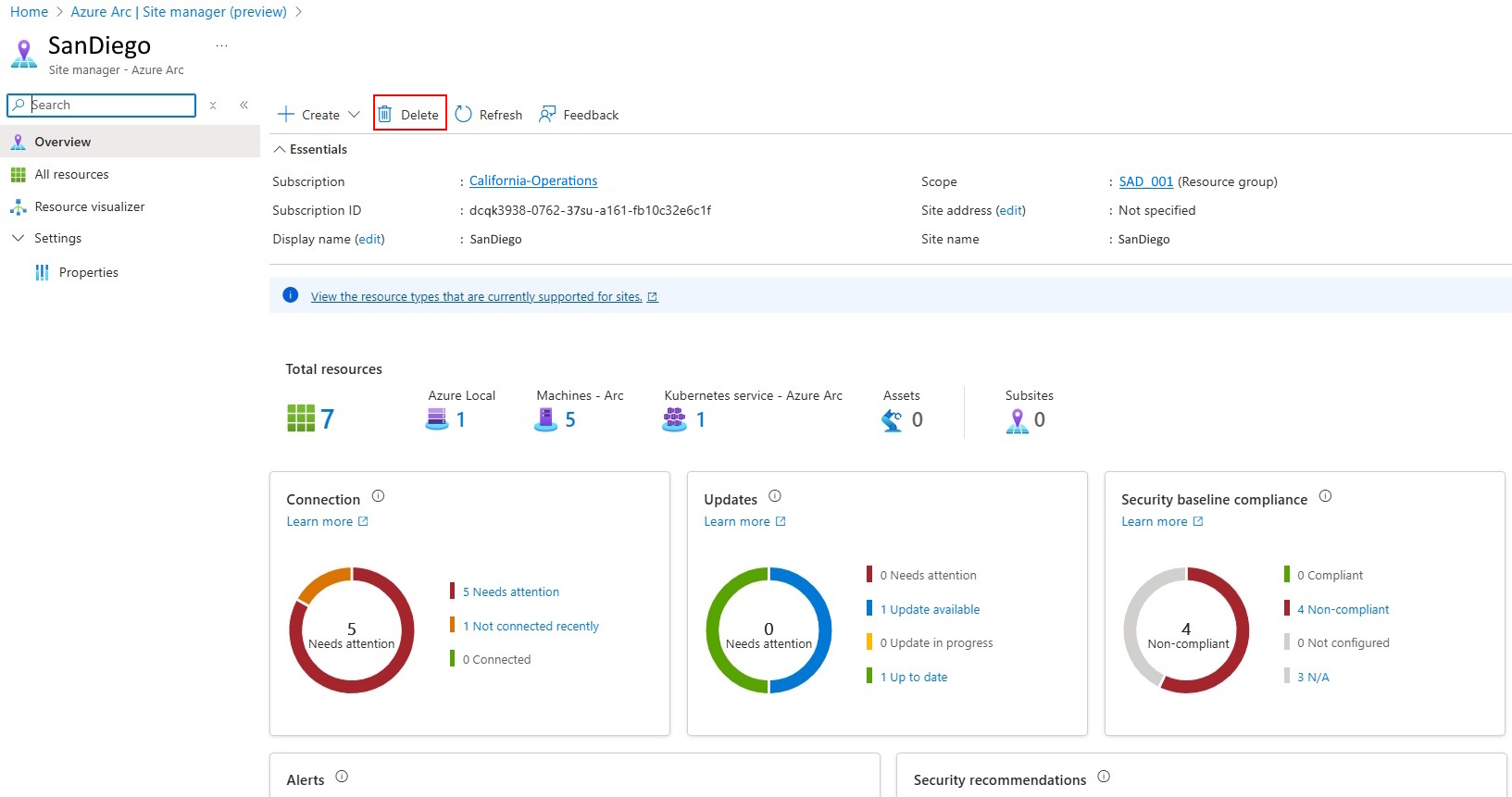The height and width of the screenshot is (797, 1512).
Task: Click the Kubernetes service - Azure Arc icon
Action: (x=675, y=419)
